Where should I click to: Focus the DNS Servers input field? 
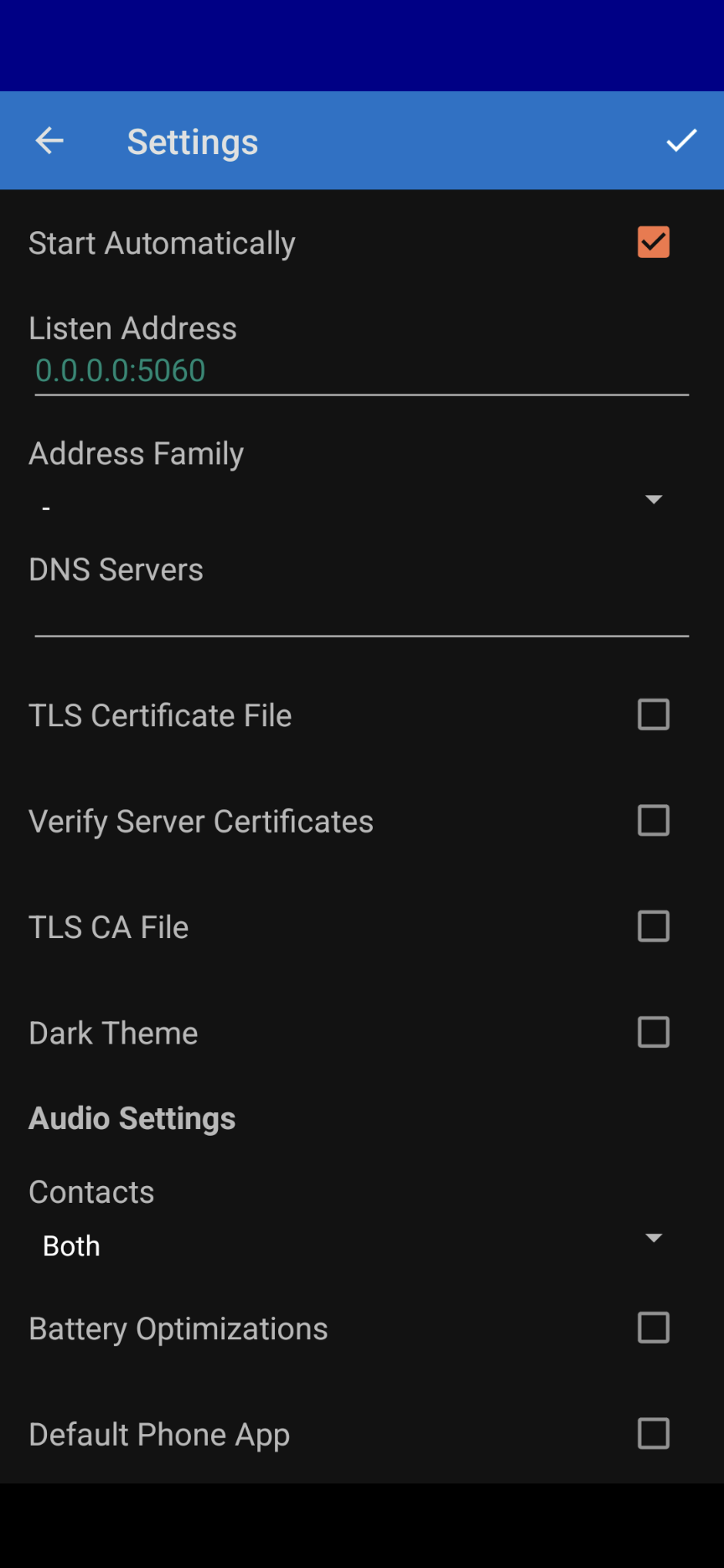tap(361, 615)
